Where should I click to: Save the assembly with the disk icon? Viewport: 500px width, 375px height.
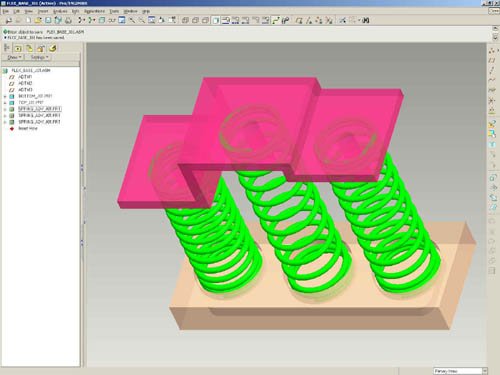tap(48, 20)
